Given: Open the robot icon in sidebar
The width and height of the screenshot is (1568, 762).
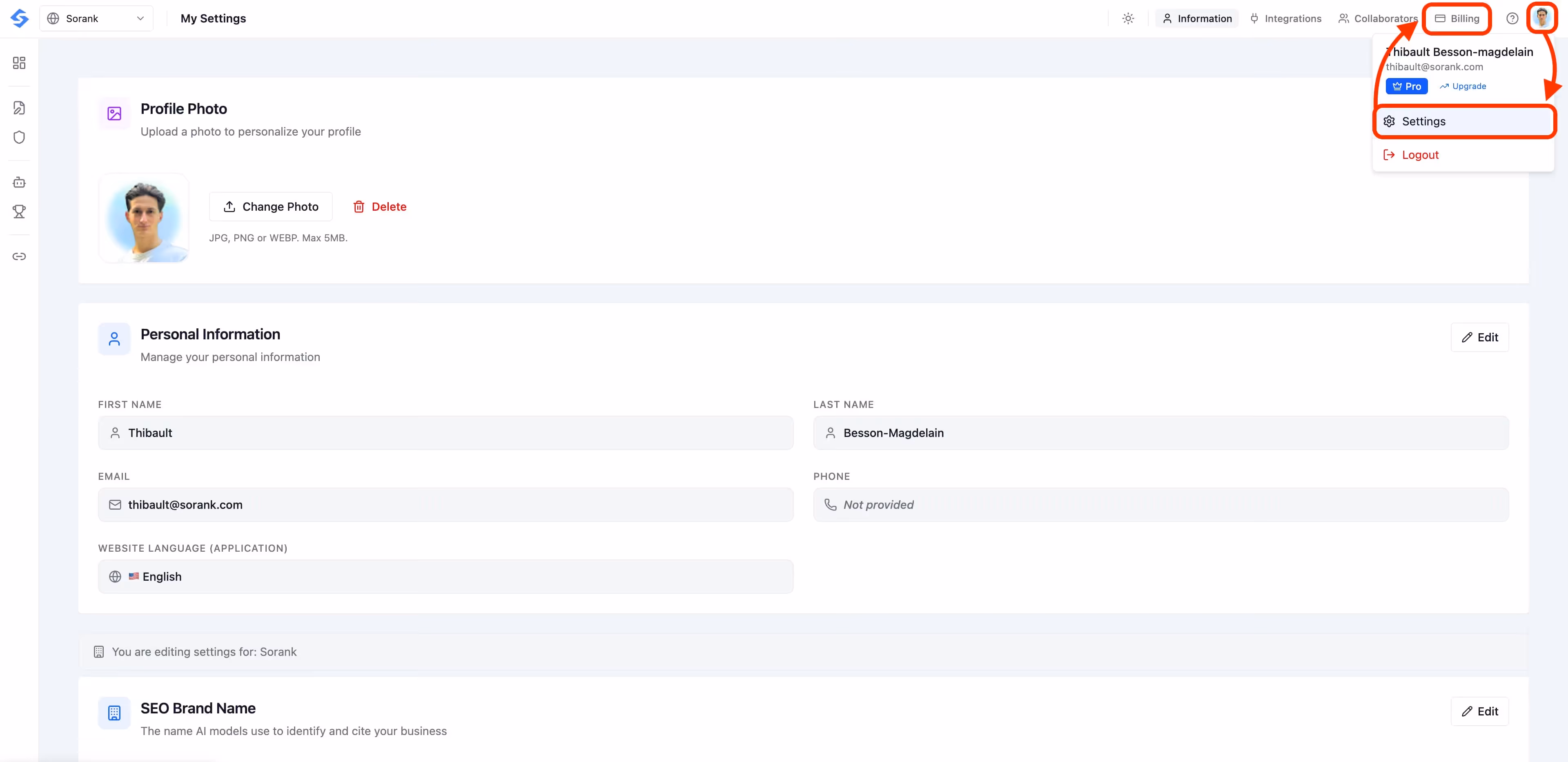Looking at the screenshot, I should pos(19,182).
